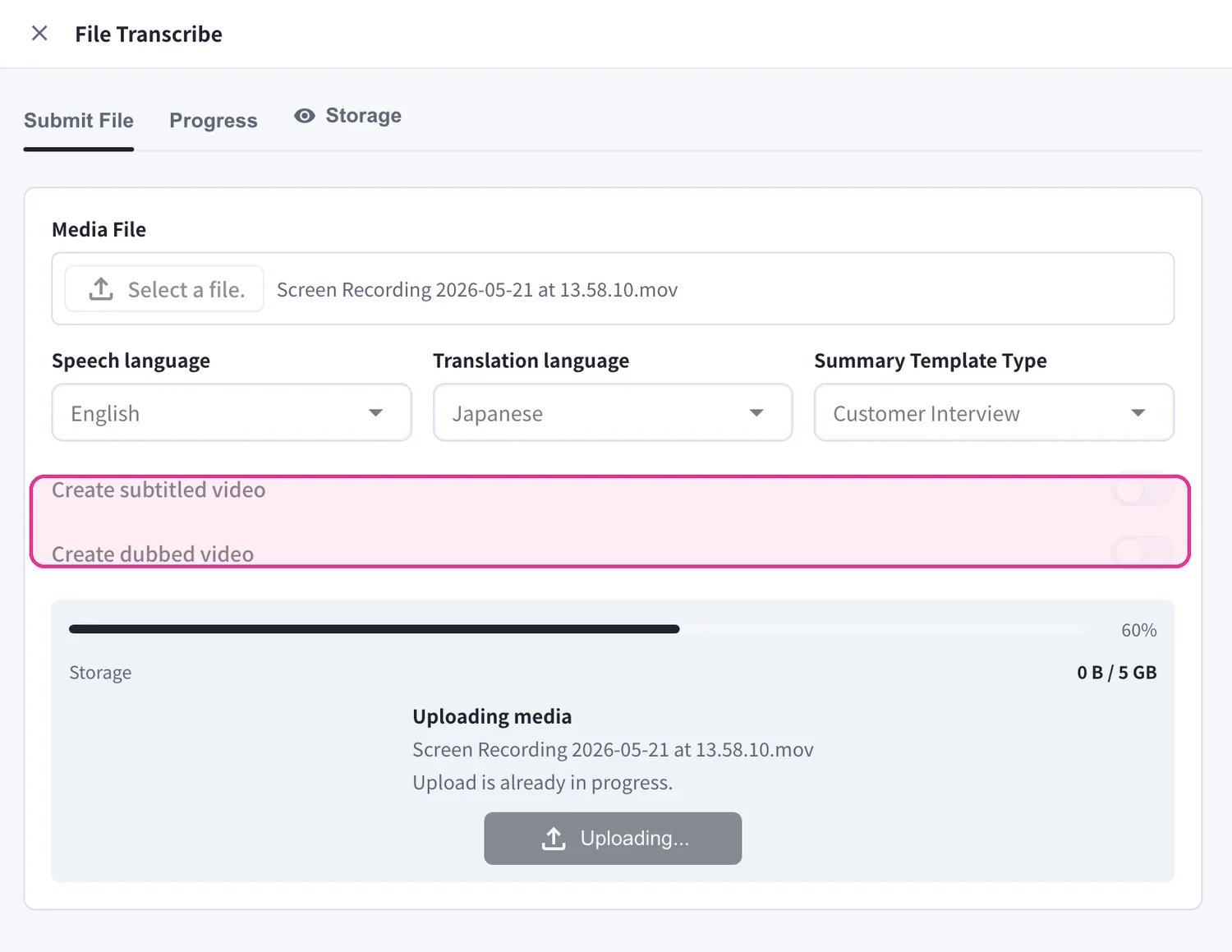The width and height of the screenshot is (1232, 952).
Task: Click the eye icon beside Storage
Action: click(x=305, y=116)
